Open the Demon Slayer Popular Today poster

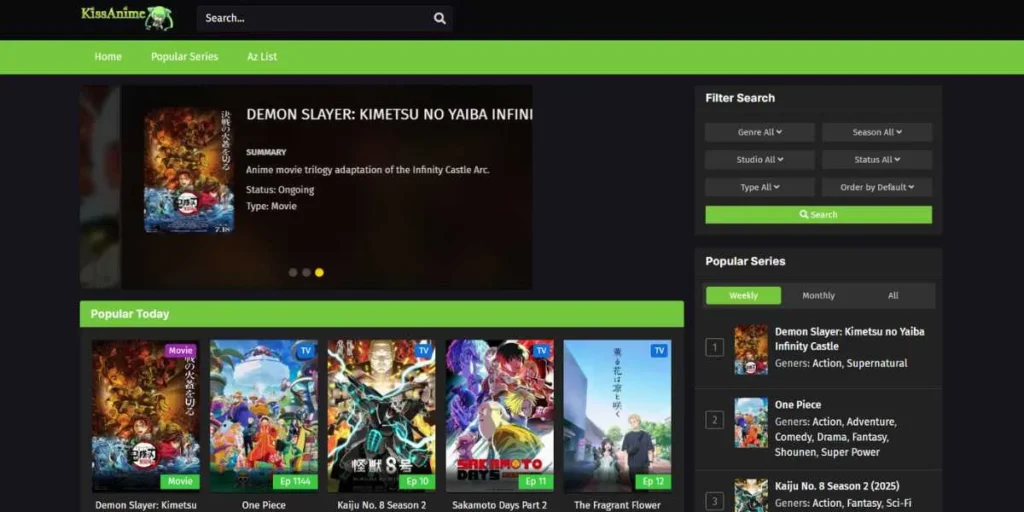(x=146, y=415)
